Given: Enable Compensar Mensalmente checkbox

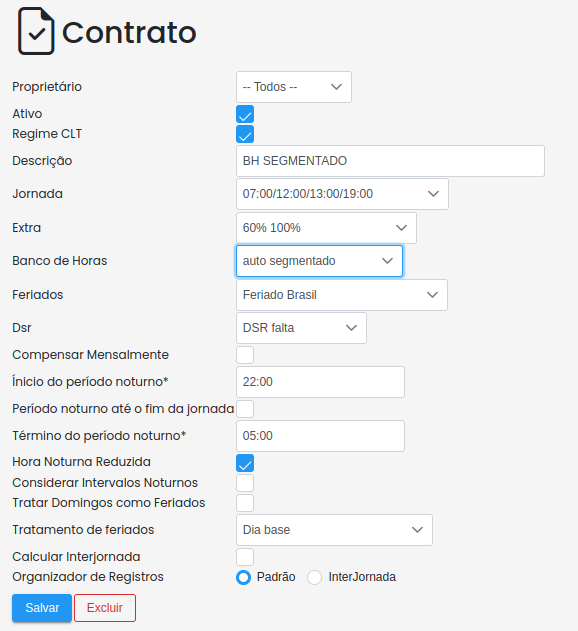Looking at the screenshot, I should point(245,355).
